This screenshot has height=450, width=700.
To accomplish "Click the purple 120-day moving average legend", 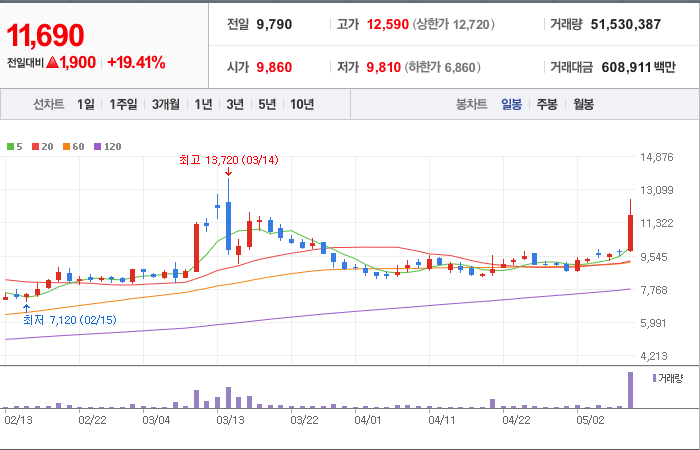I will click(108, 146).
